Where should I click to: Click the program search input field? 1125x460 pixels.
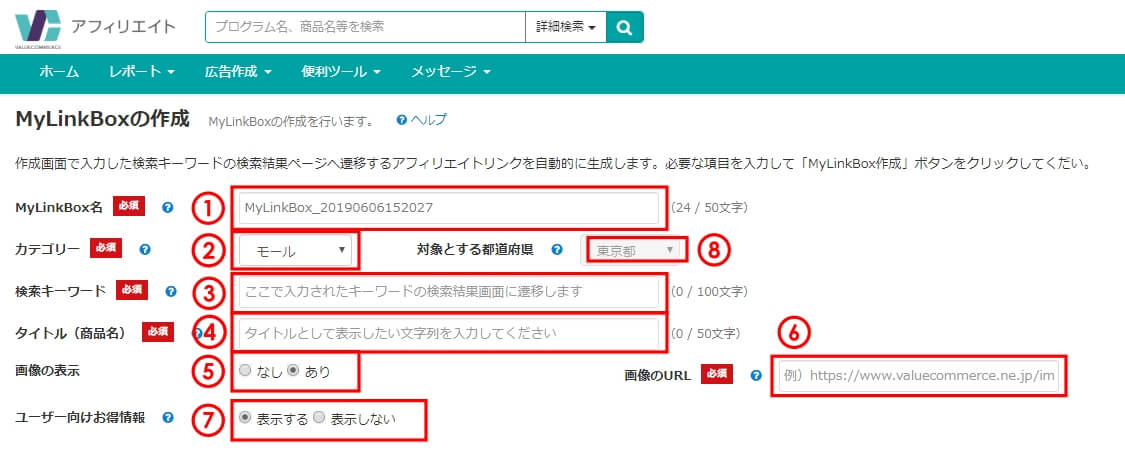(x=366, y=27)
